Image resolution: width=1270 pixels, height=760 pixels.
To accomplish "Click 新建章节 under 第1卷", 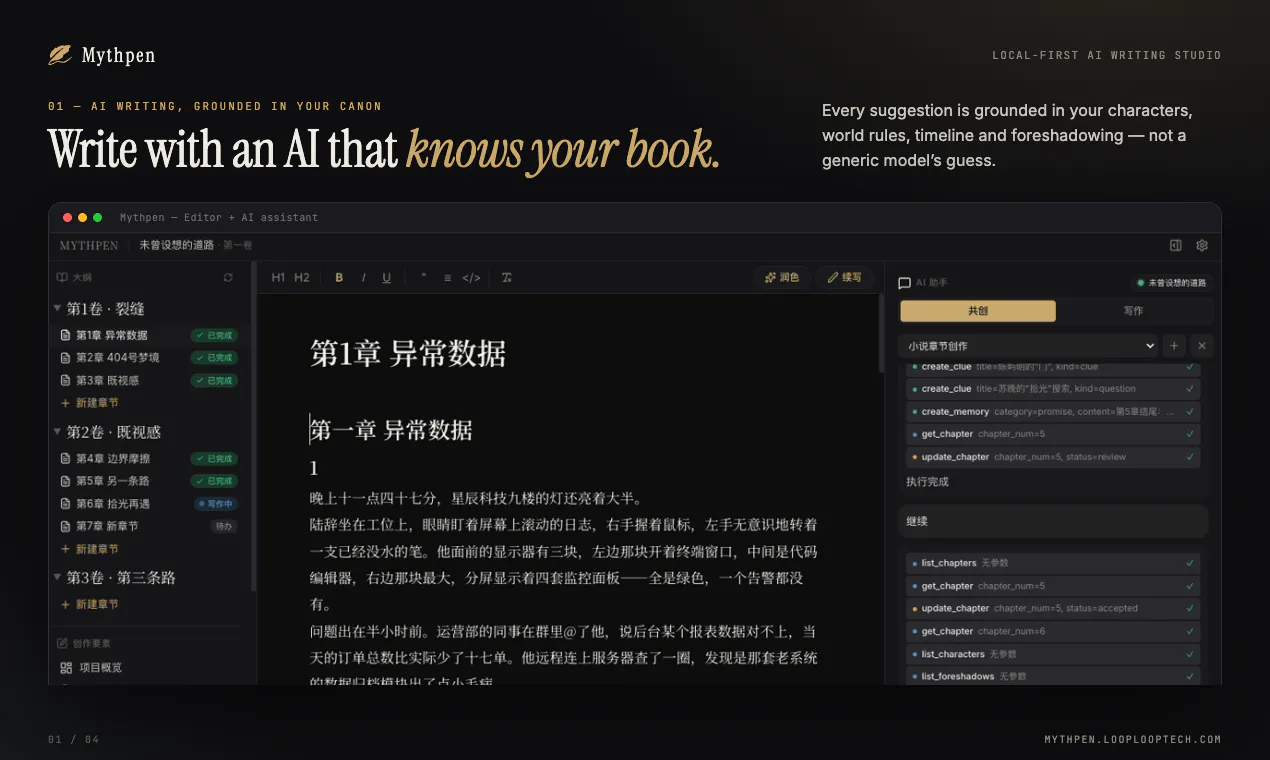I will (x=90, y=403).
